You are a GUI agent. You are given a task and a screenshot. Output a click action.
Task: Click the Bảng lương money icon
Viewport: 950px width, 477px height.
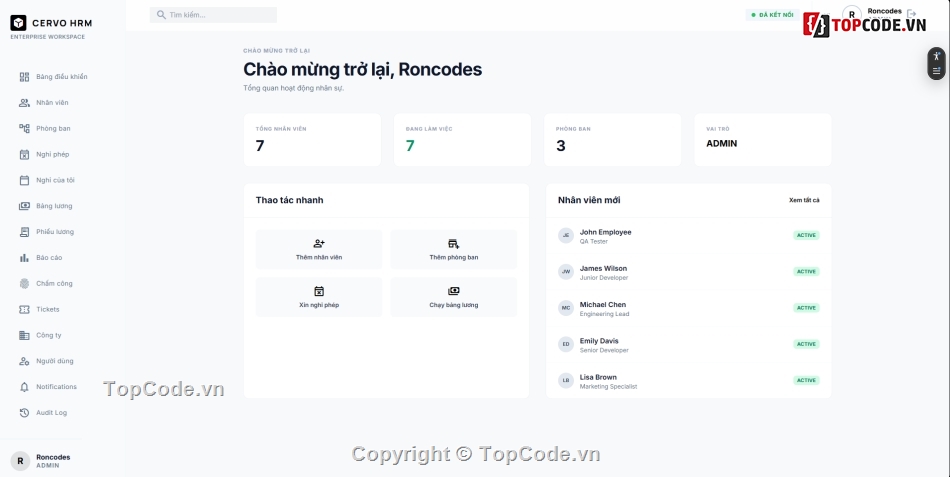25,206
